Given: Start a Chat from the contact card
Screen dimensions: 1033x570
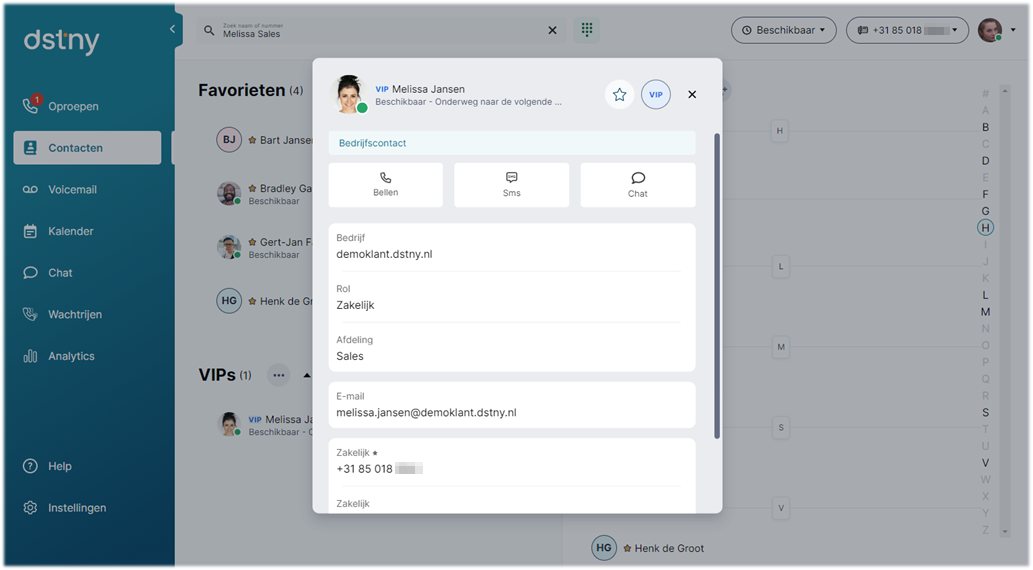Looking at the screenshot, I should click(637, 185).
